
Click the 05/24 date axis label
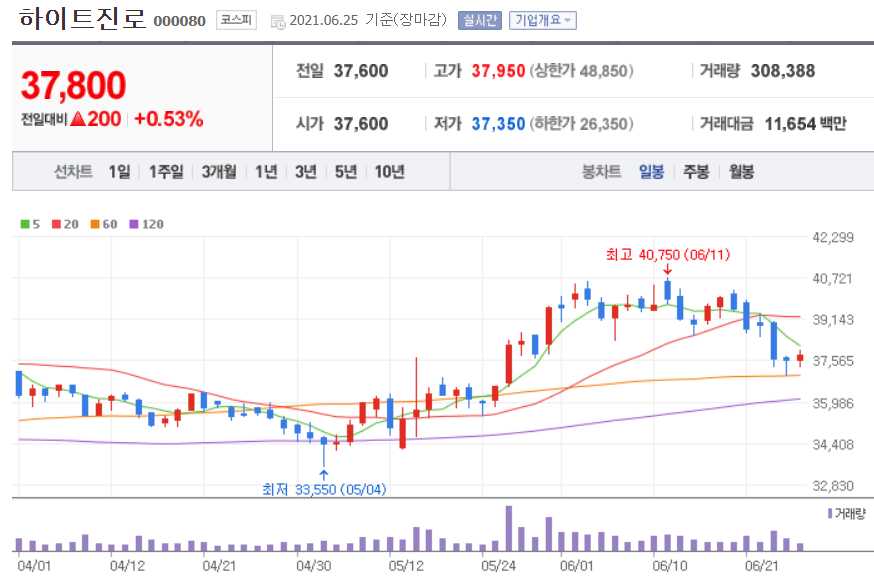coord(498,566)
